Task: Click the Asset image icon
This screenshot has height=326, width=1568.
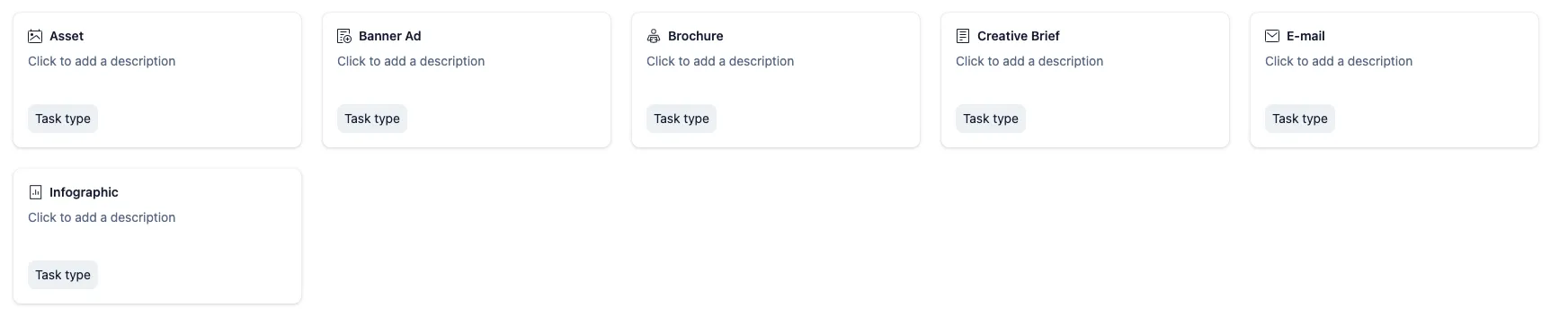Action: point(35,36)
